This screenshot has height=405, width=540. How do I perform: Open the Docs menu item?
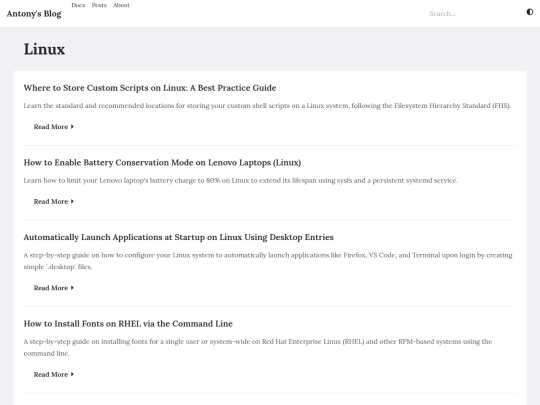[x=78, y=5]
